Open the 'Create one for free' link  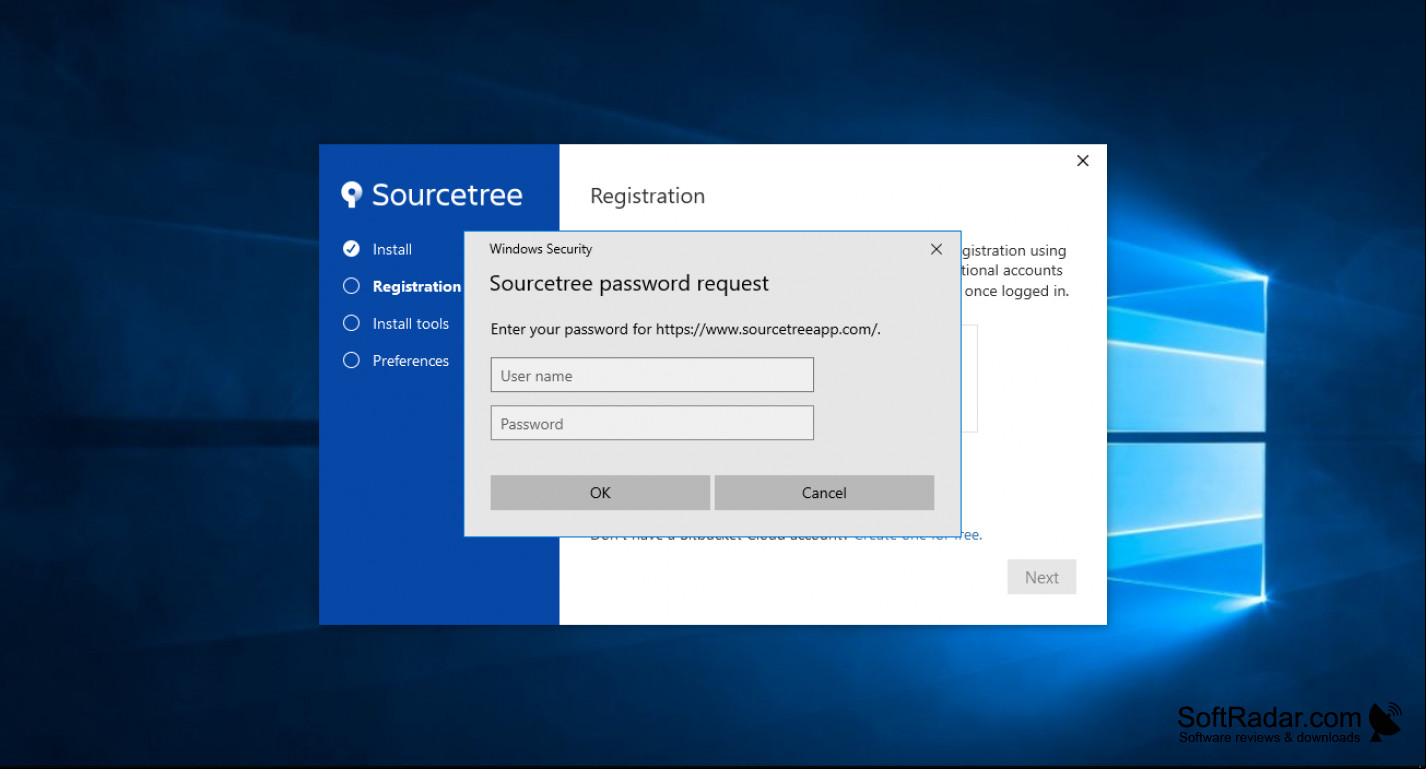click(x=918, y=536)
